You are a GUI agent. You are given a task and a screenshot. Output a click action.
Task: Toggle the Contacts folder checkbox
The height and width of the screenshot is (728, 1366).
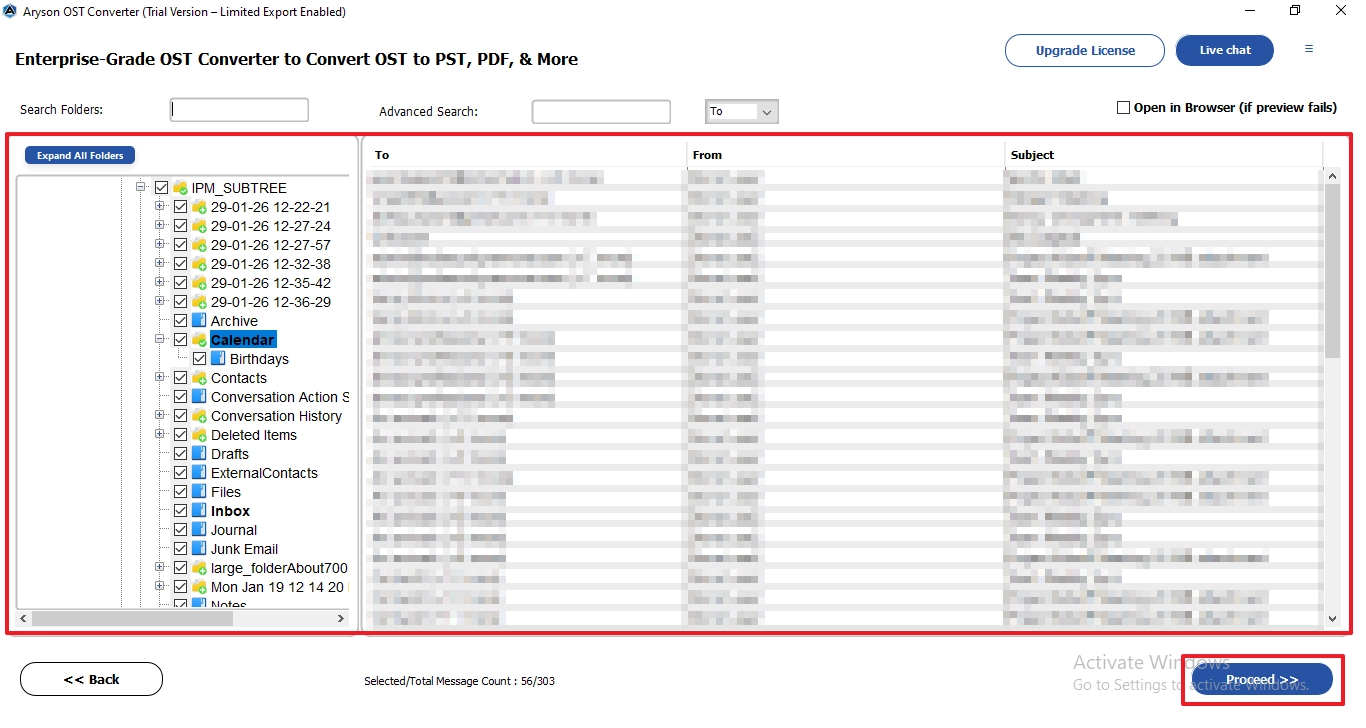click(180, 378)
